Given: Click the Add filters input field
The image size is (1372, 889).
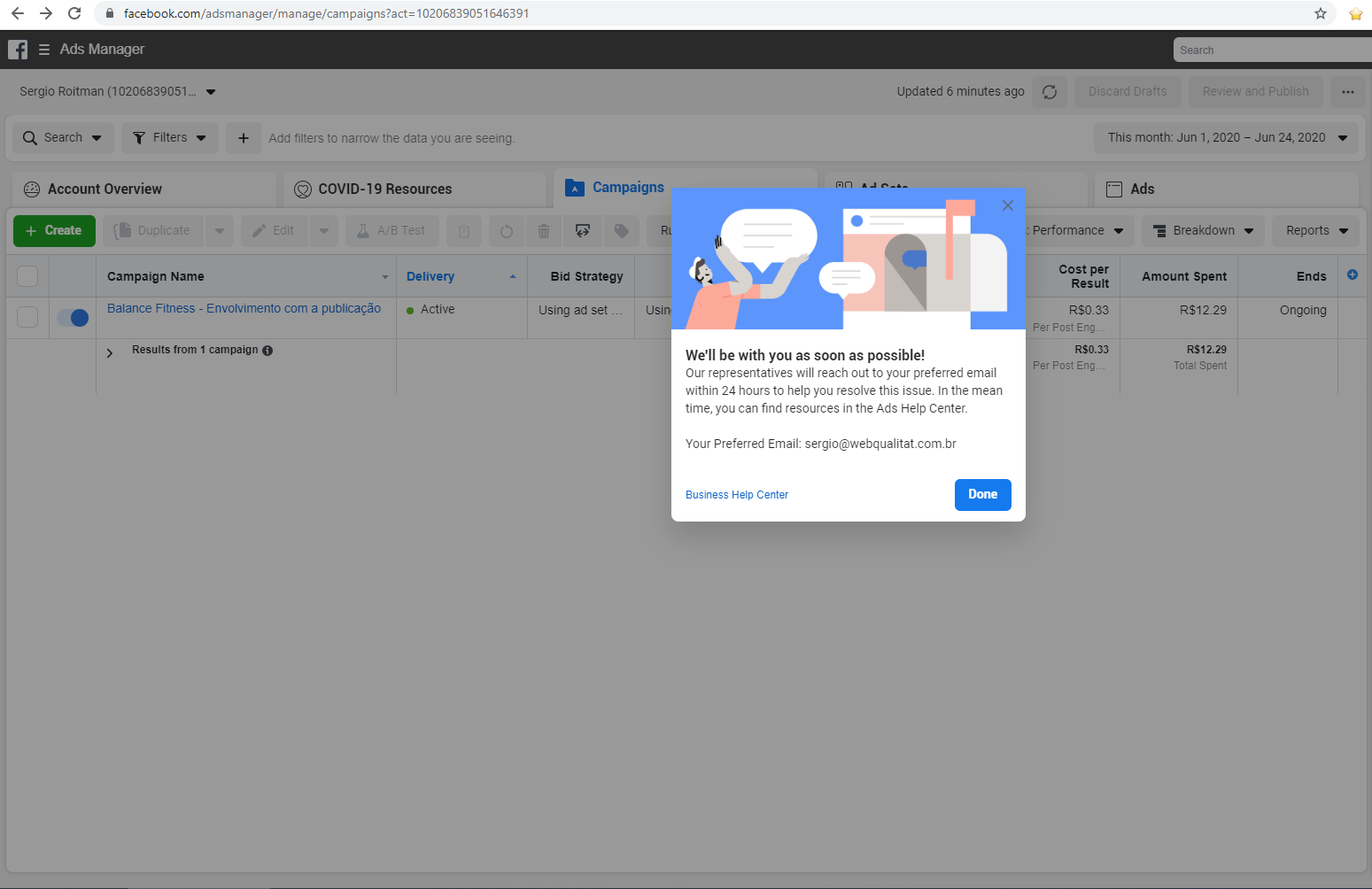Looking at the screenshot, I should [391, 138].
